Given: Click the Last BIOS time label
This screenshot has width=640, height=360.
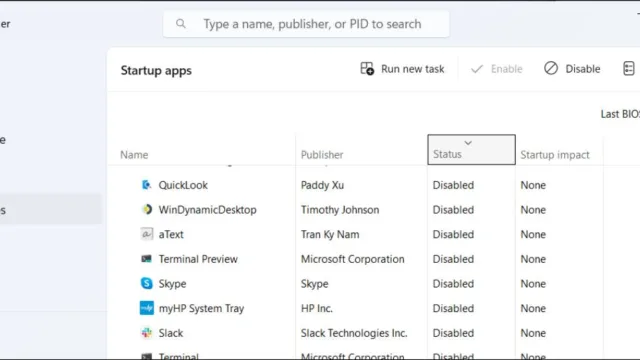Looking at the screenshot, I should tap(620, 114).
